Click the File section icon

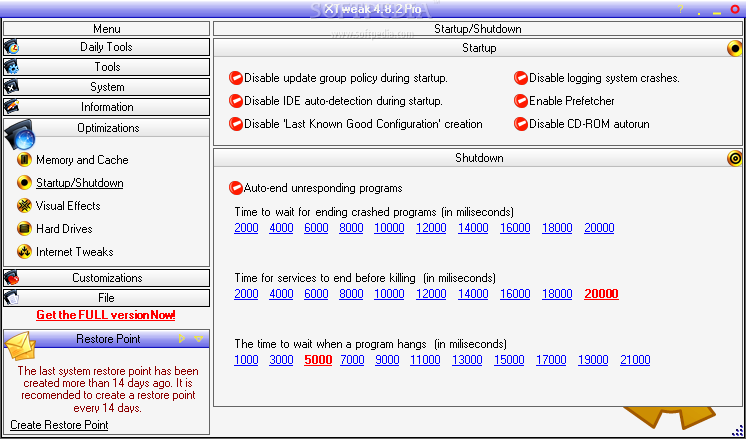coord(11,298)
